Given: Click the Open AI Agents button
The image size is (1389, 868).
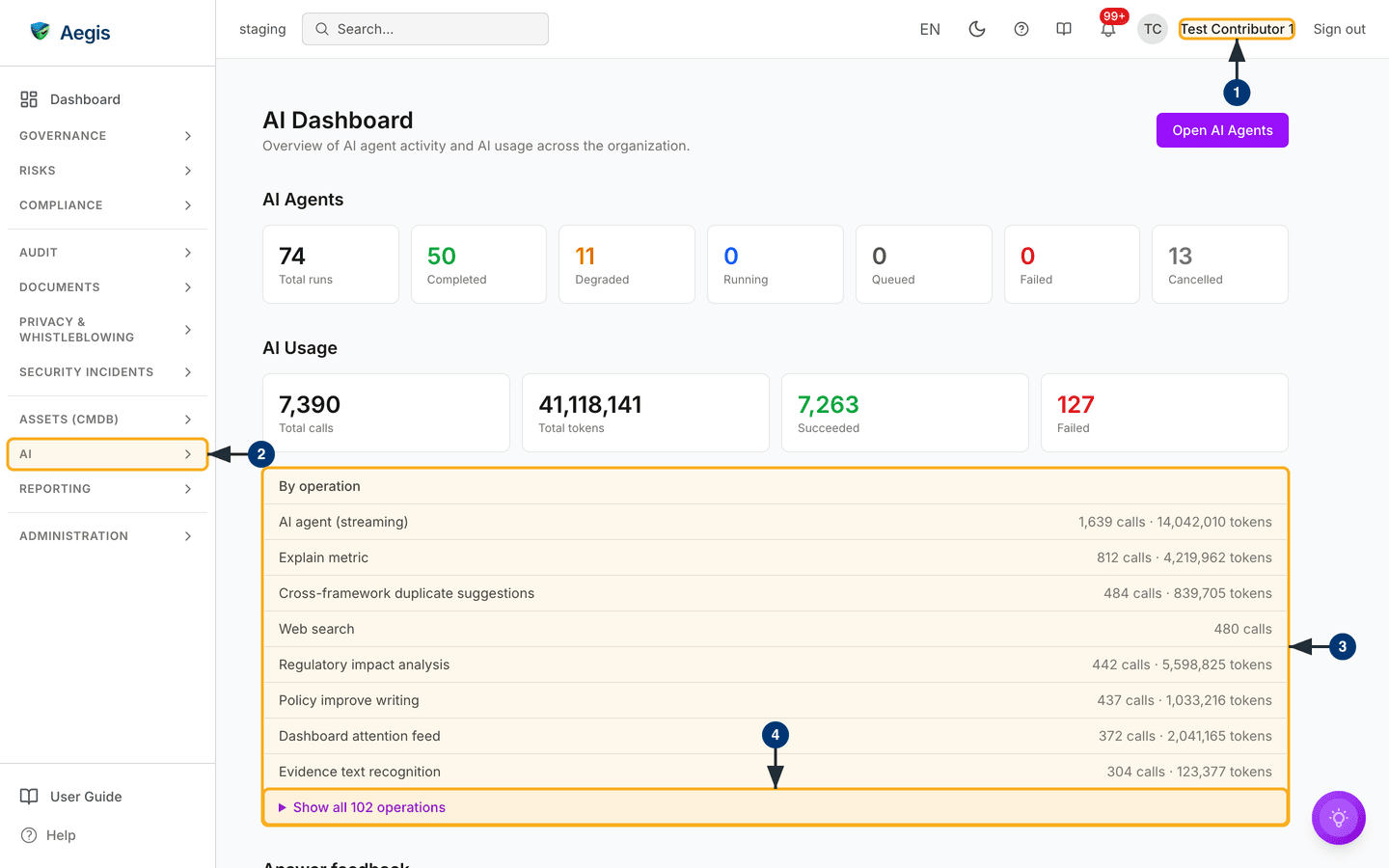Looking at the screenshot, I should (1222, 130).
